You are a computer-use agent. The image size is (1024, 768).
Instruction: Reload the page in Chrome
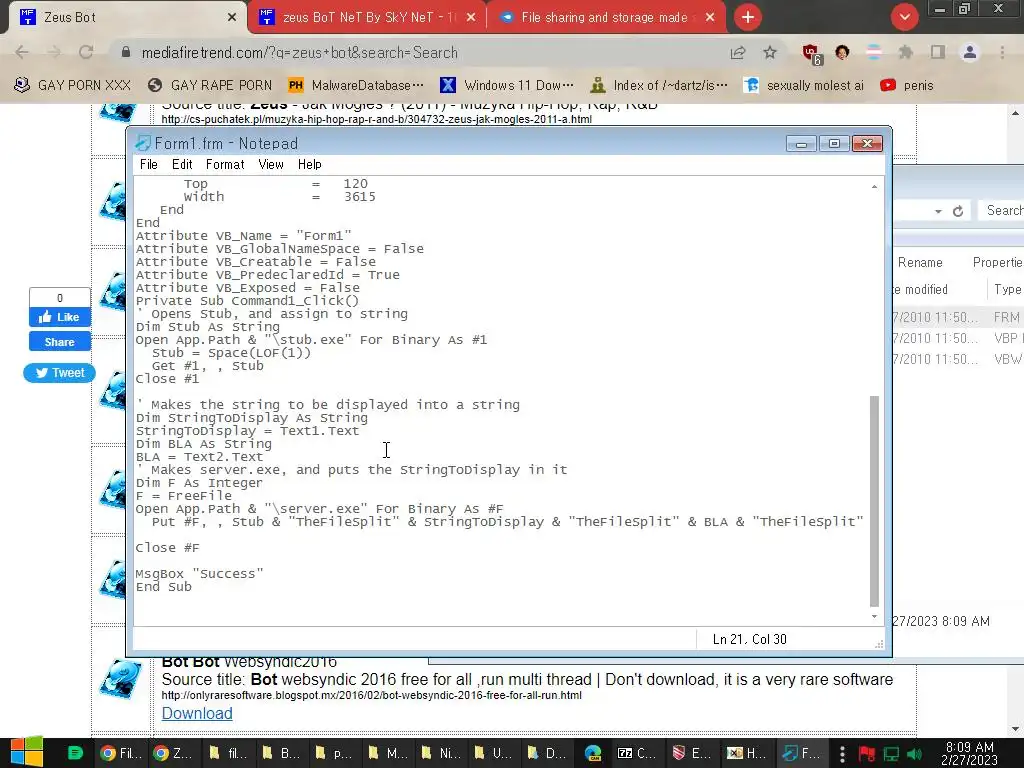click(x=86, y=52)
